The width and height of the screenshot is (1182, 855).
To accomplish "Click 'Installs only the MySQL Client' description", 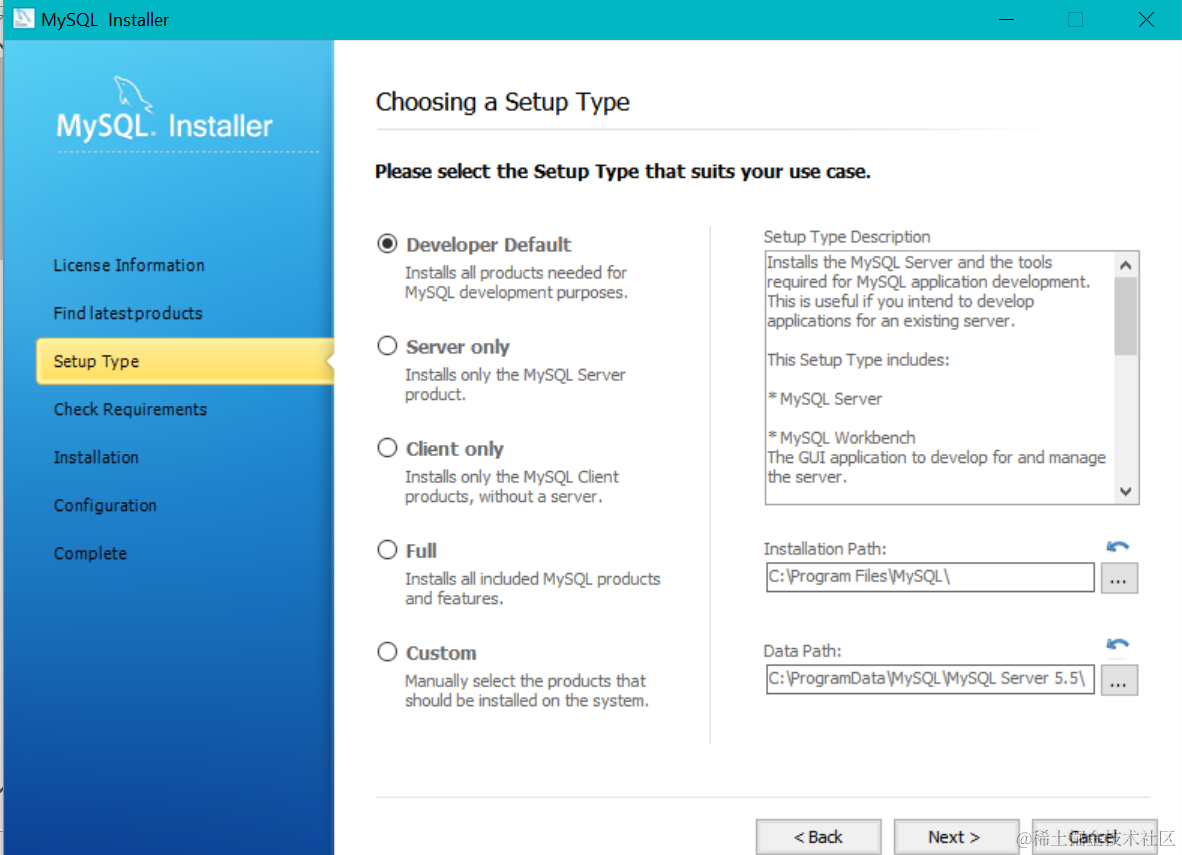I will [x=511, y=486].
